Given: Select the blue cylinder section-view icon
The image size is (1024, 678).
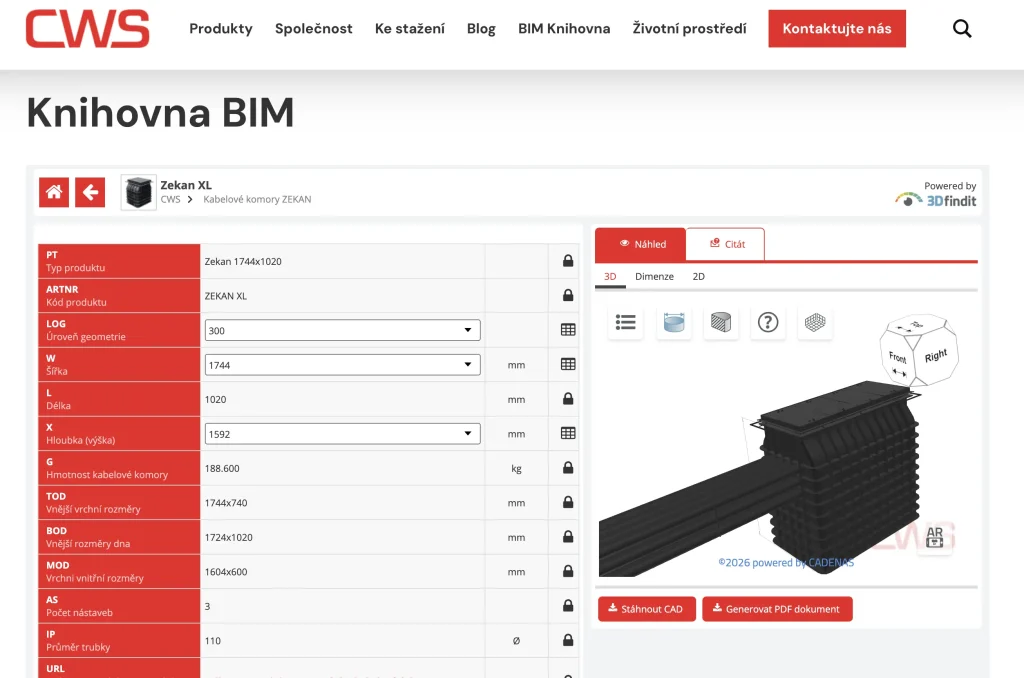Looking at the screenshot, I should (x=673, y=322).
